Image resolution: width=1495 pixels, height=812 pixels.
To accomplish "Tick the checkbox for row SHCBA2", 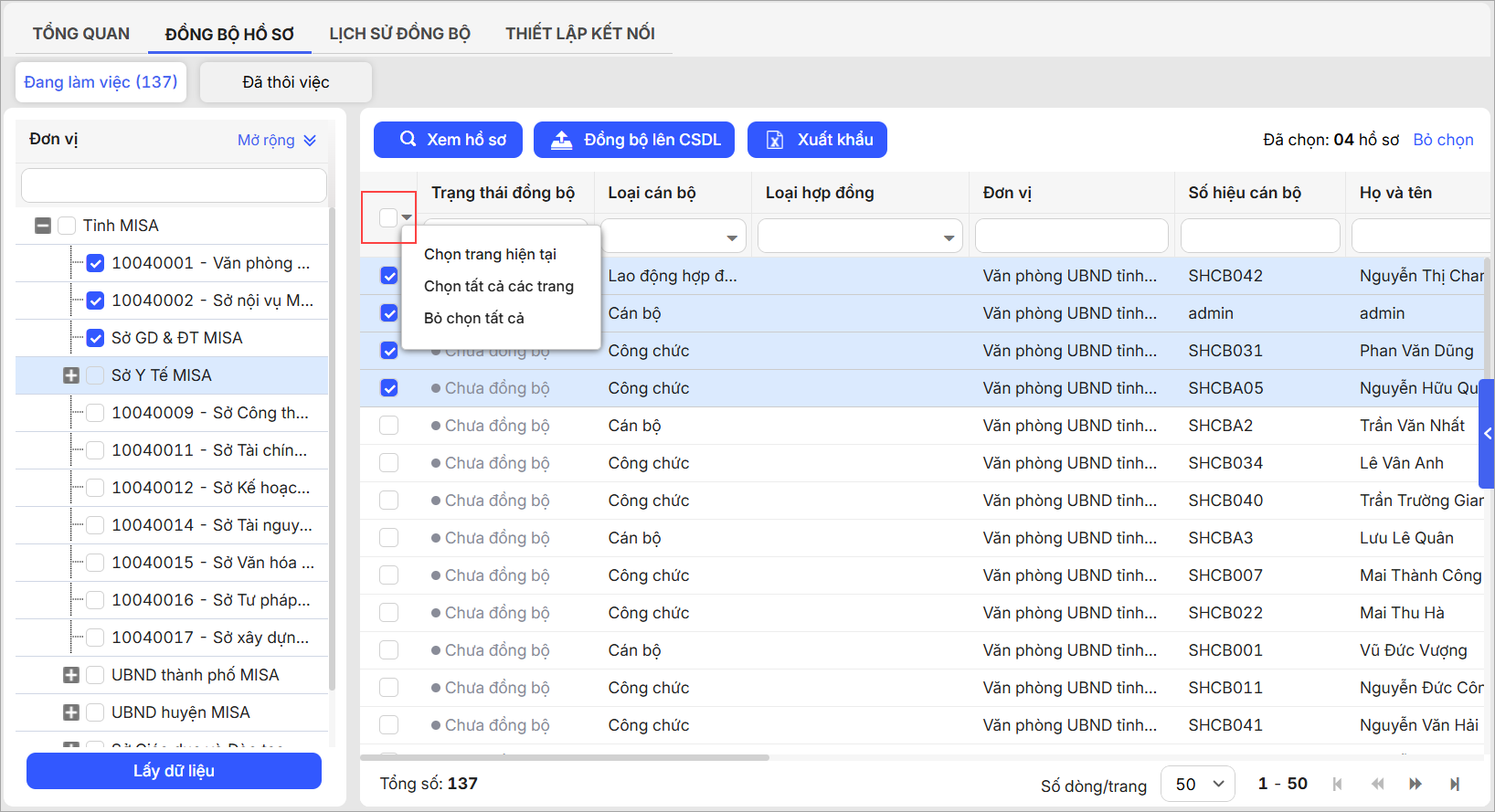I will point(389,426).
